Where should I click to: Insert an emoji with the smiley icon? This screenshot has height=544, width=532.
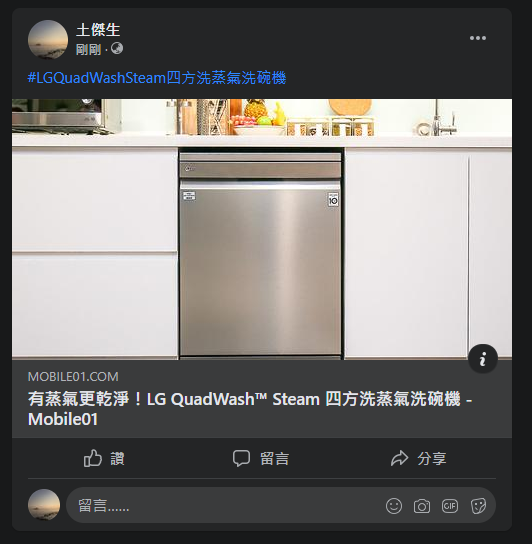394,506
